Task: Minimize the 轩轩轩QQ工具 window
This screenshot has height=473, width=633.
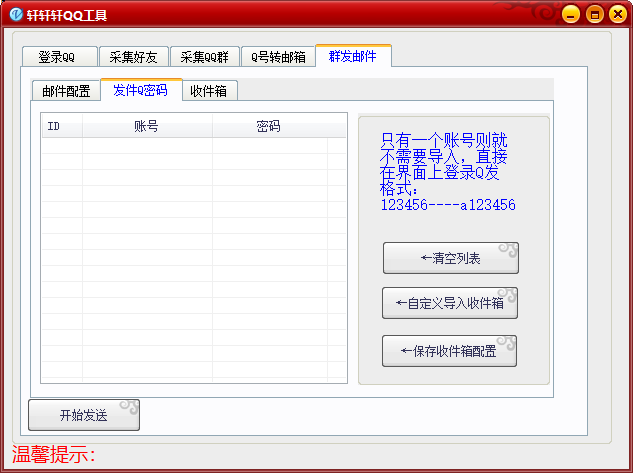Action: (571, 15)
